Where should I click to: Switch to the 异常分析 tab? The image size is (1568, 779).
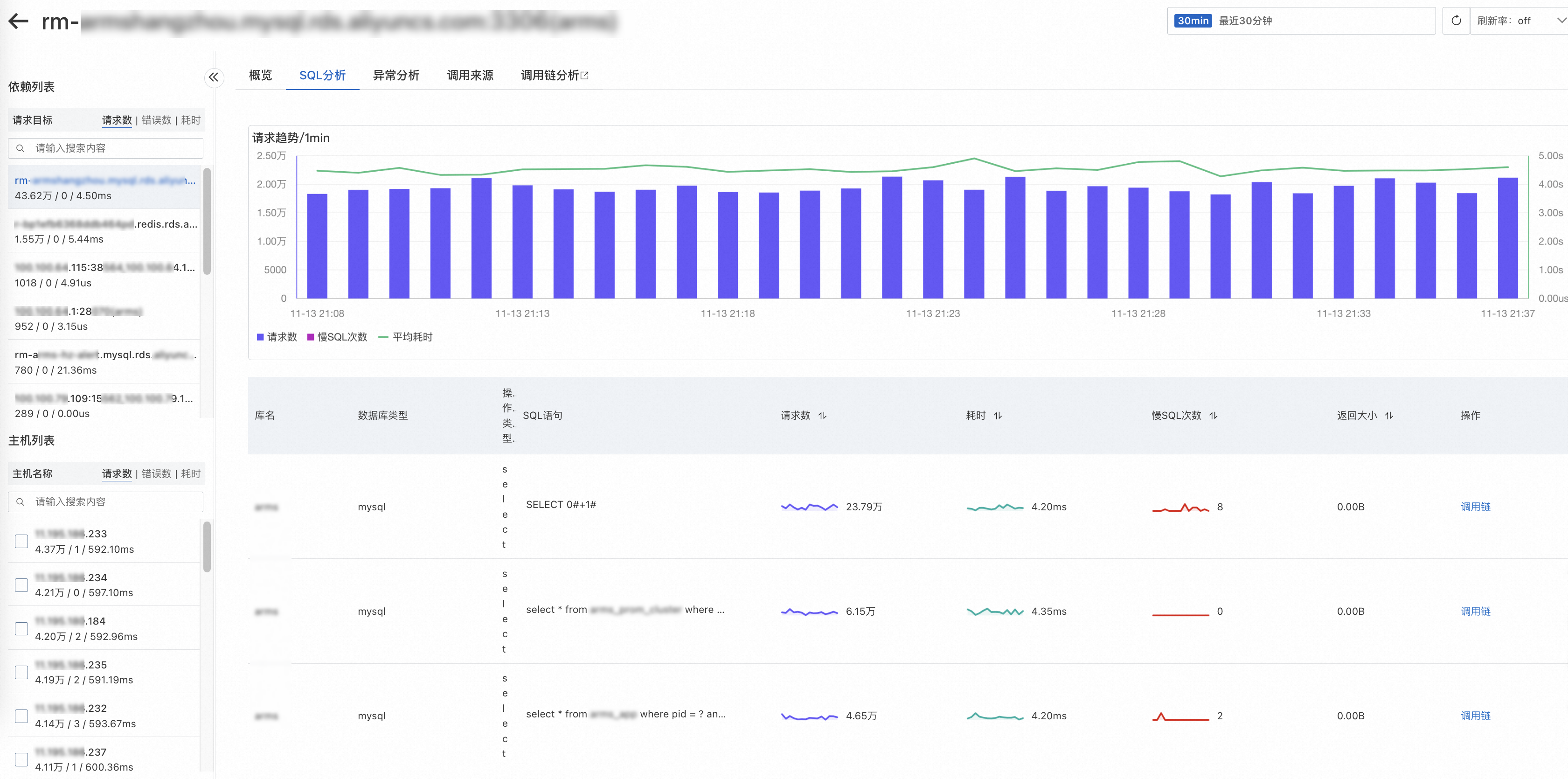click(x=395, y=76)
